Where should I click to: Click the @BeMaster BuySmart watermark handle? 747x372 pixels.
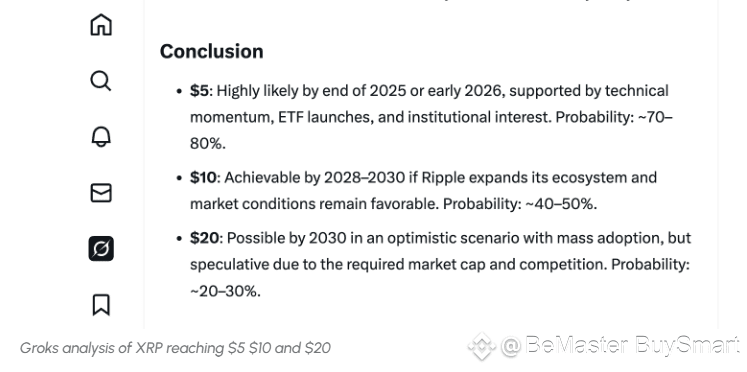[x=620, y=345]
